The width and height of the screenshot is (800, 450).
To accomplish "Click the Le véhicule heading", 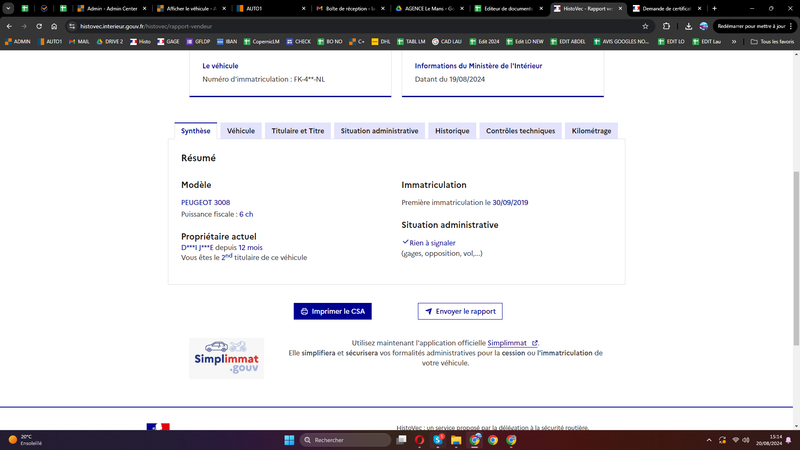I will tap(220, 66).
